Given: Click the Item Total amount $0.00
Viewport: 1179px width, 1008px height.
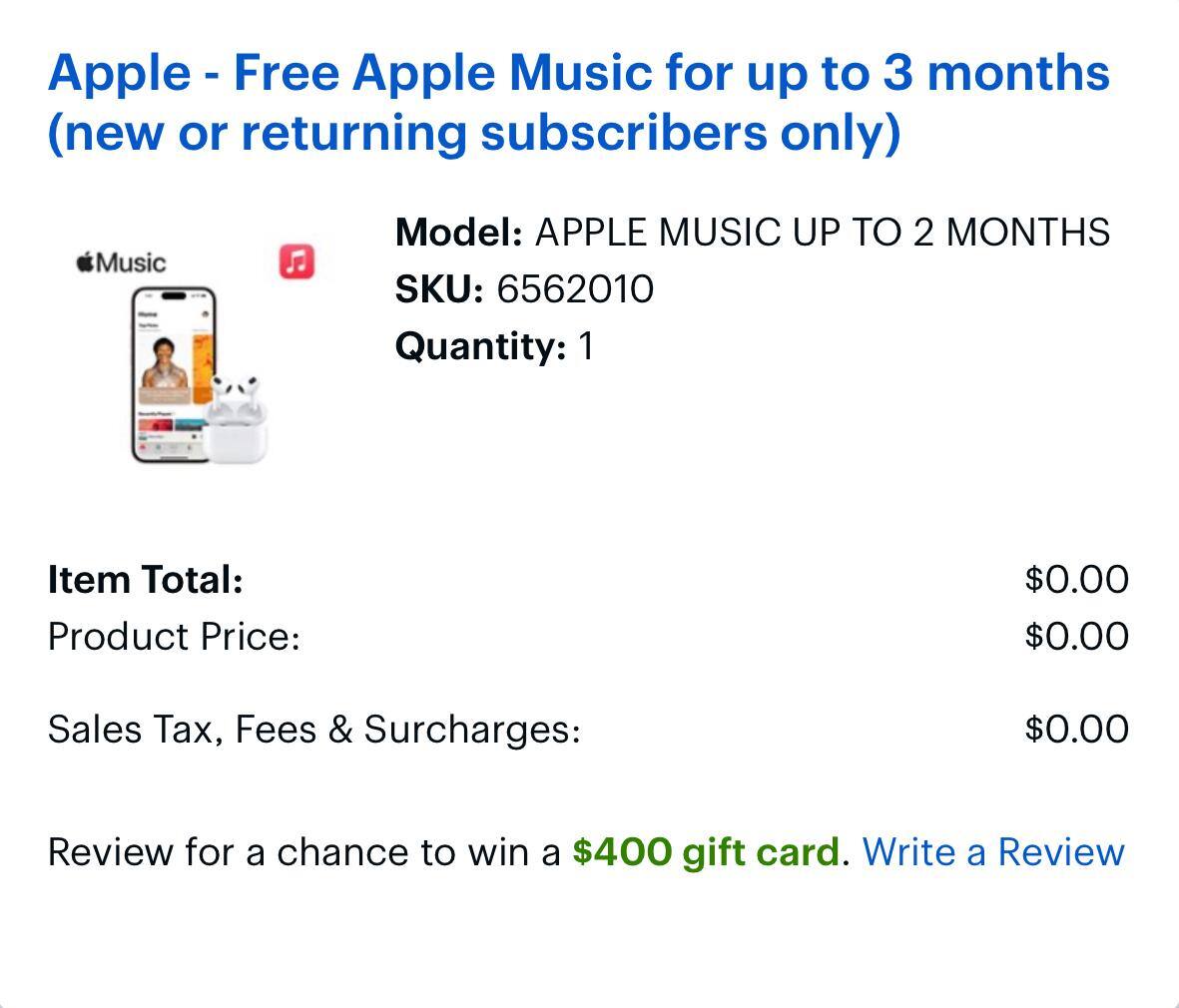Looking at the screenshot, I should click(1076, 579).
